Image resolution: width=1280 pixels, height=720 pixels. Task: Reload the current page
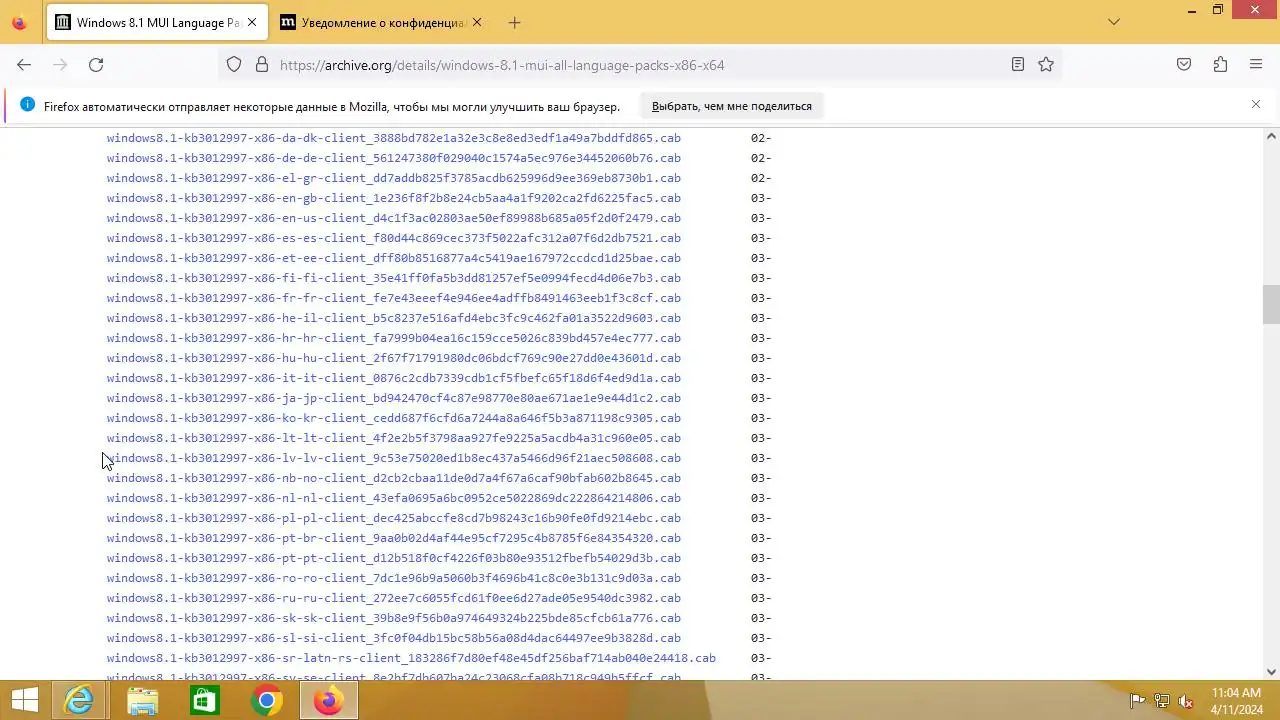[x=96, y=64]
